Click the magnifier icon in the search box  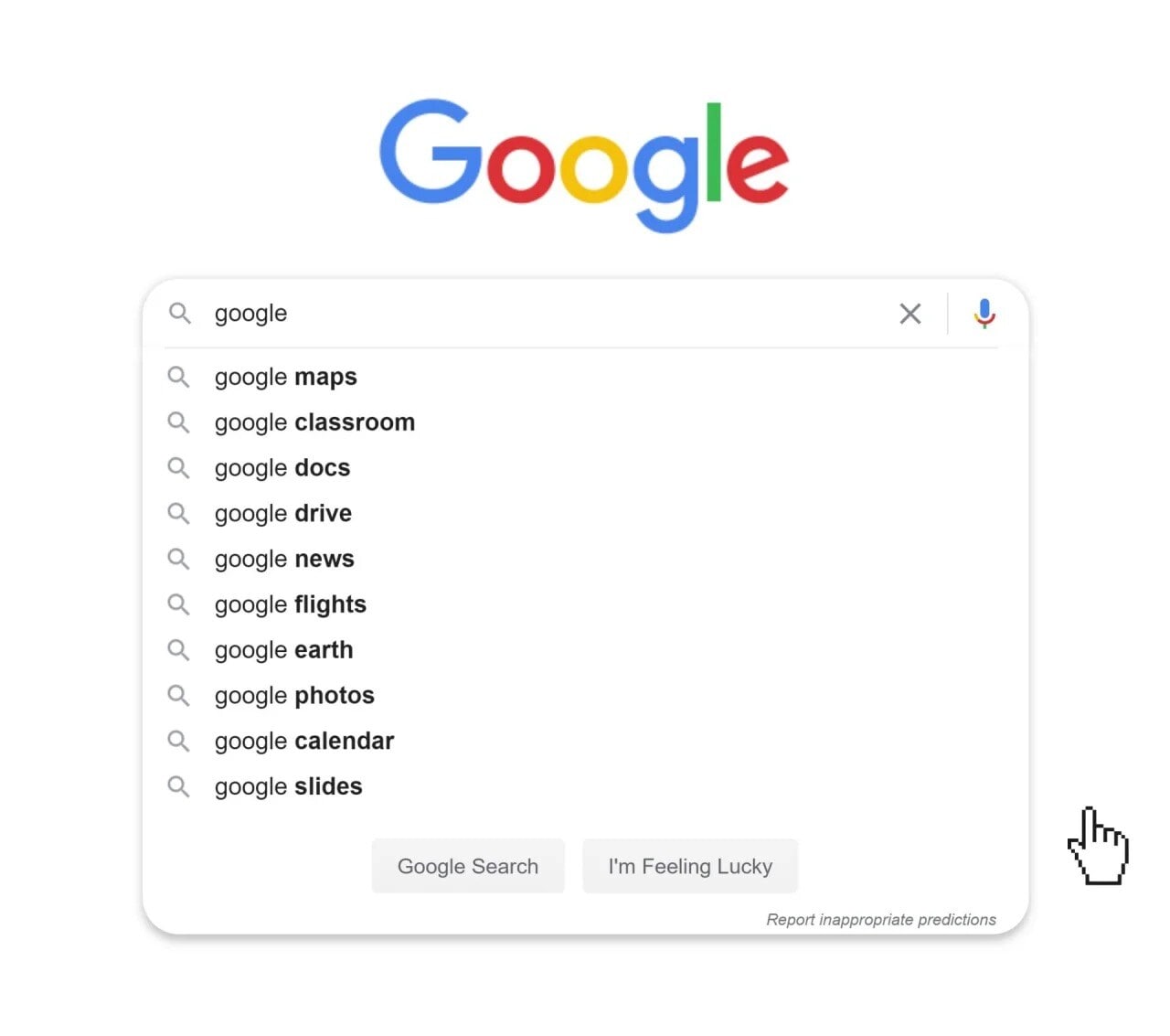pyautogui.click(x=180, y=314)
